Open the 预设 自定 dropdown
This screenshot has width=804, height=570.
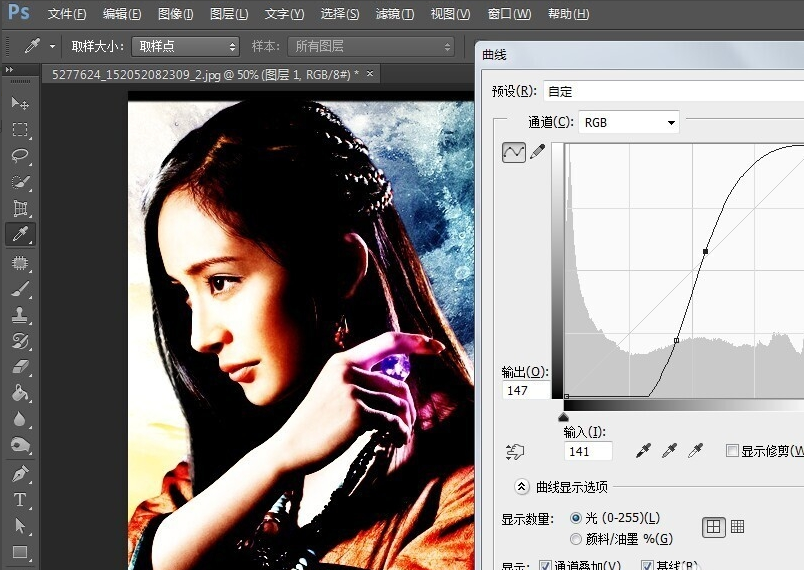[x=673, y=91]
